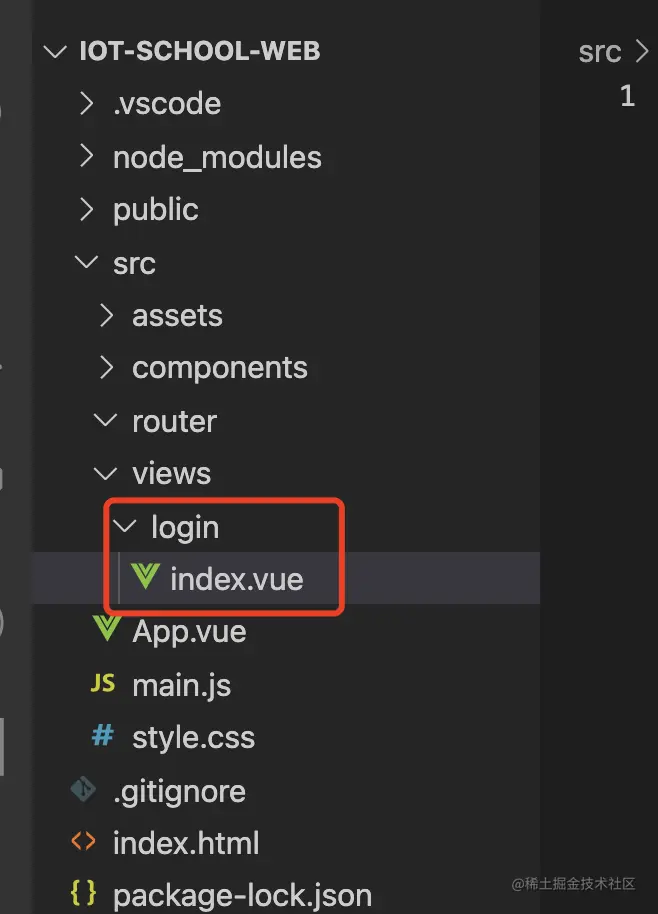Open the main.js file
The width and height of the screenshot is (658, 914).
tap(182, 686)
